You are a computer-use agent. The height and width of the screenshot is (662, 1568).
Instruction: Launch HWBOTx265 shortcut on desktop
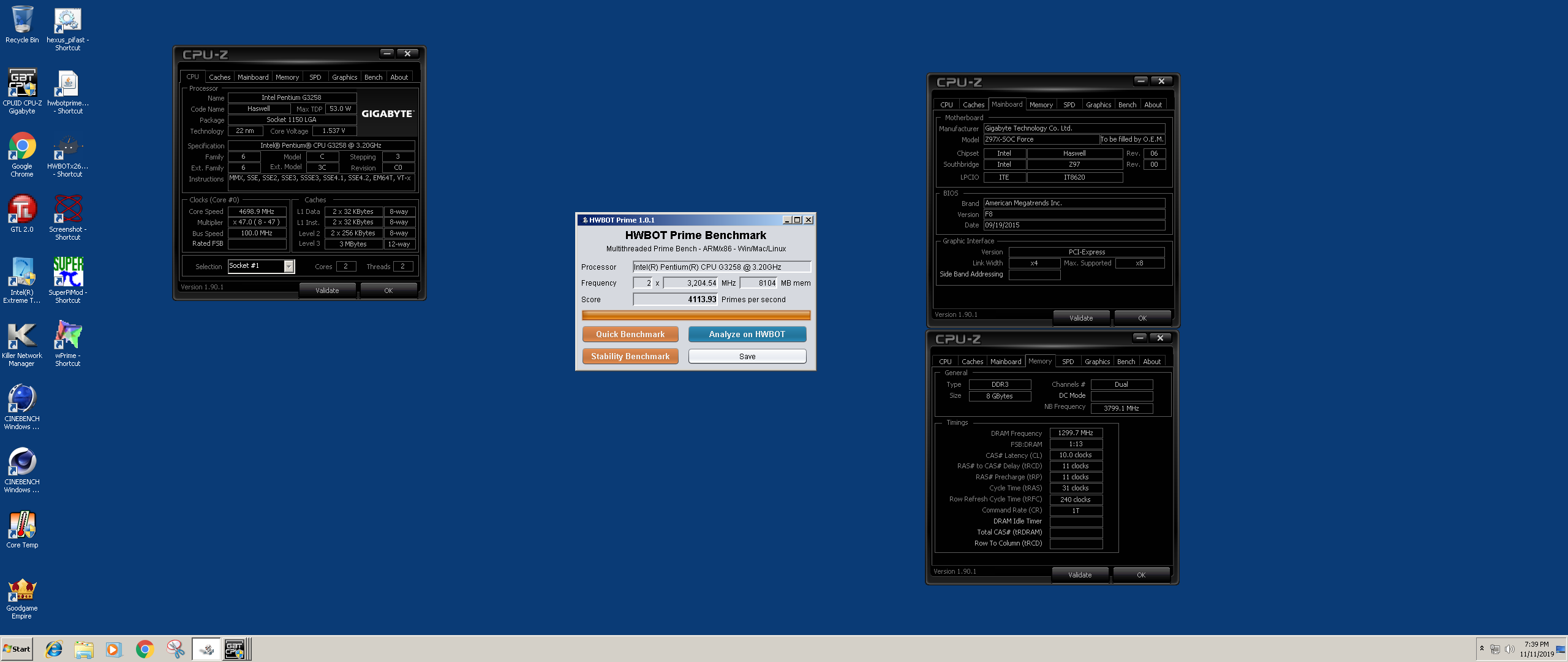point(67,156)
